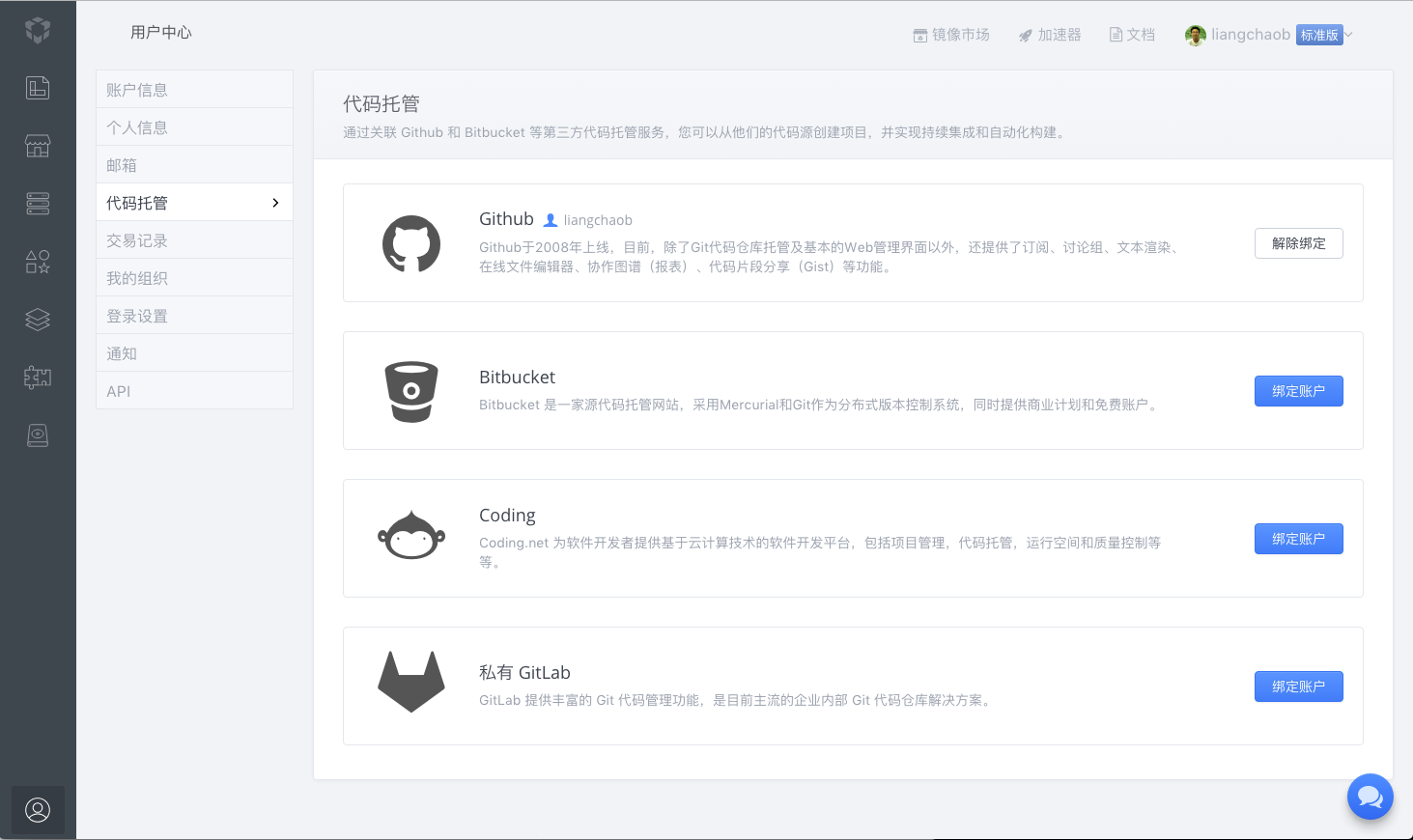Viewport: 1413px width, 840px height.
Task: Click 绑定账户 button for 私有 GitLab
Action: (x=1299, y=686)
